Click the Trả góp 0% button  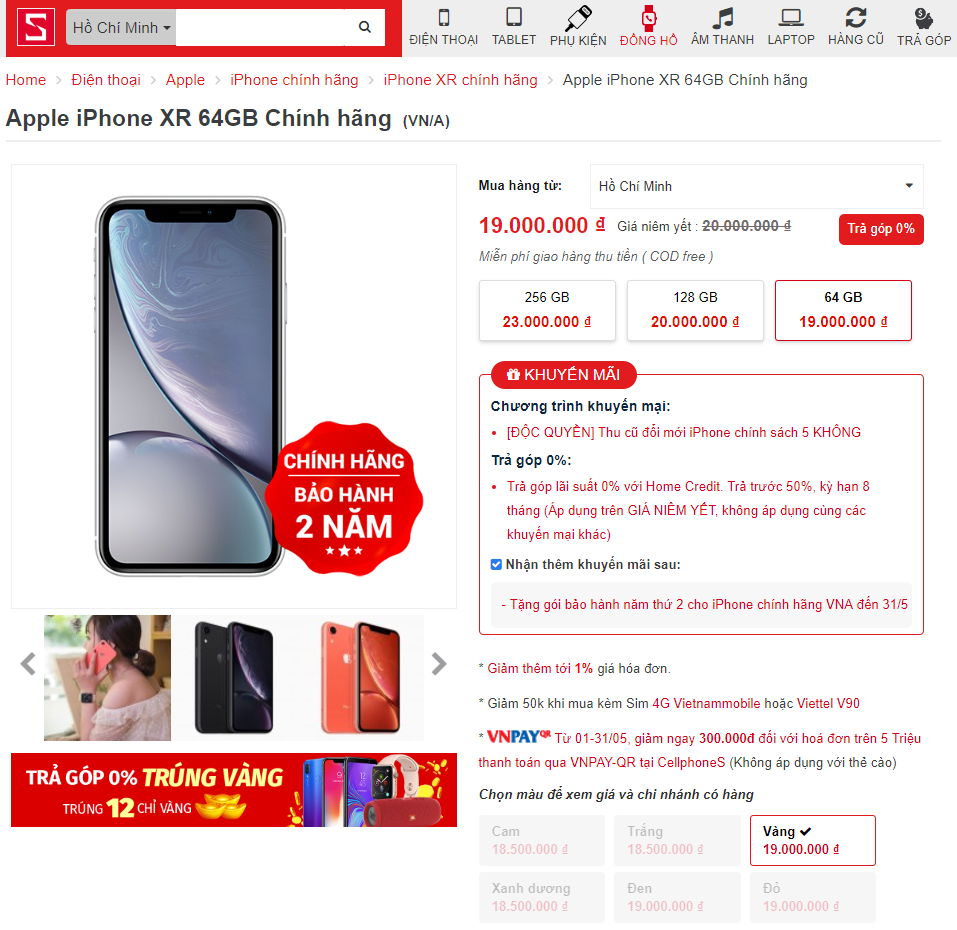coord(881,229)
